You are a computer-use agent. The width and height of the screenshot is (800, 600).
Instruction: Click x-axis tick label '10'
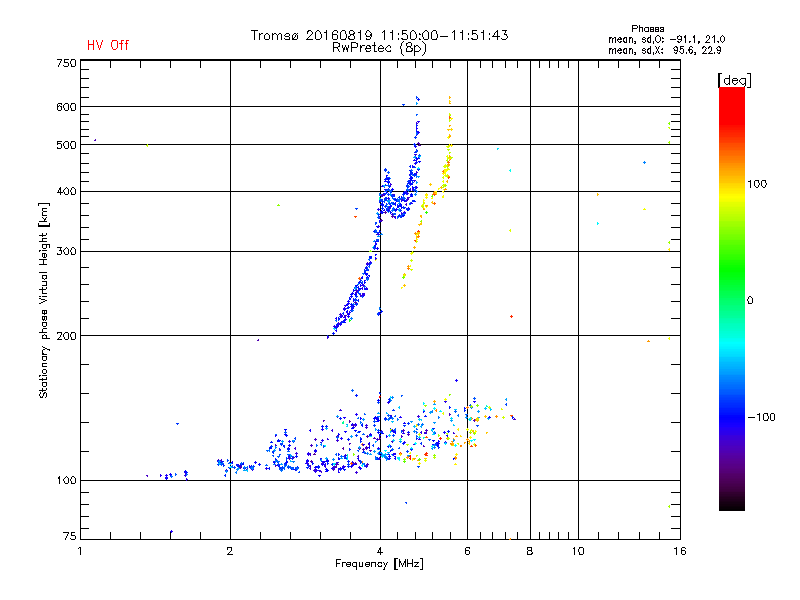578,551
